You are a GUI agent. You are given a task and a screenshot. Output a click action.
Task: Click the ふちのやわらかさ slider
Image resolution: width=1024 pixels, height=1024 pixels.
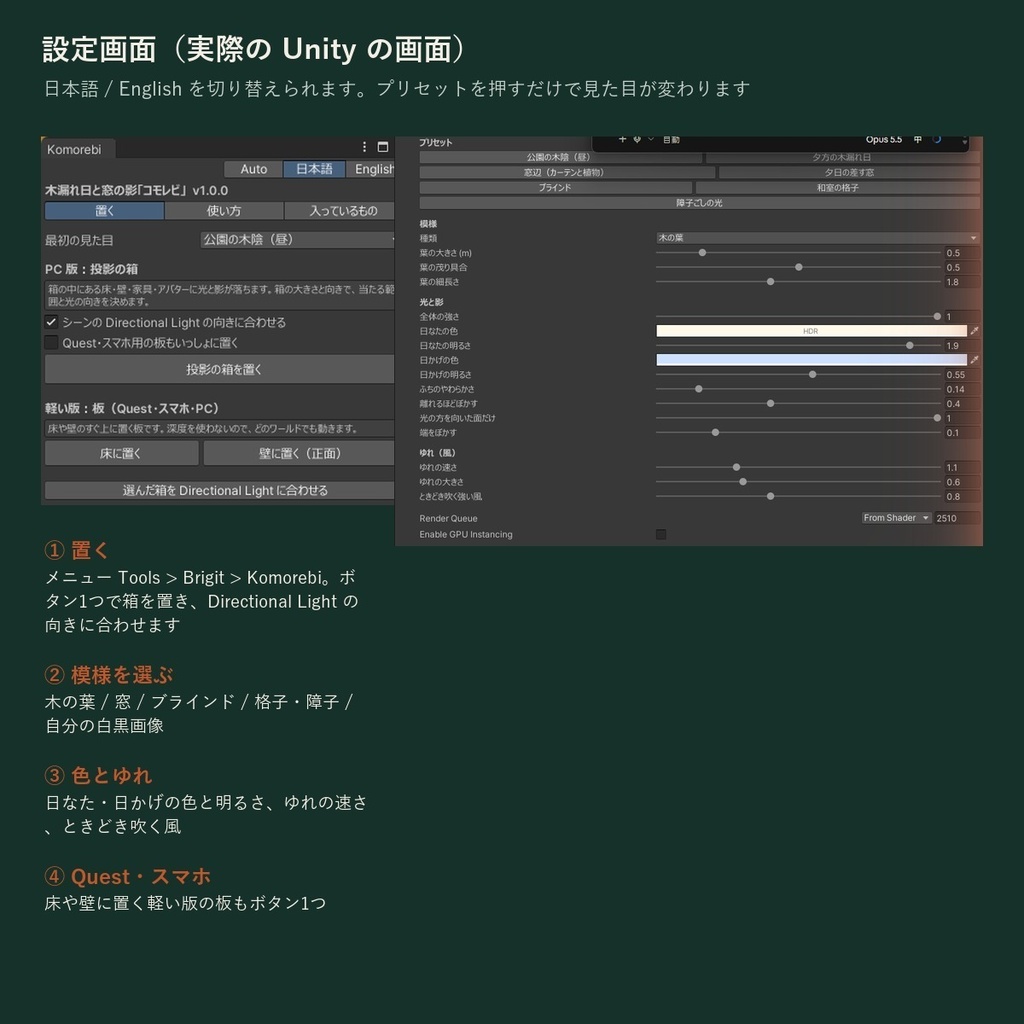798,389
